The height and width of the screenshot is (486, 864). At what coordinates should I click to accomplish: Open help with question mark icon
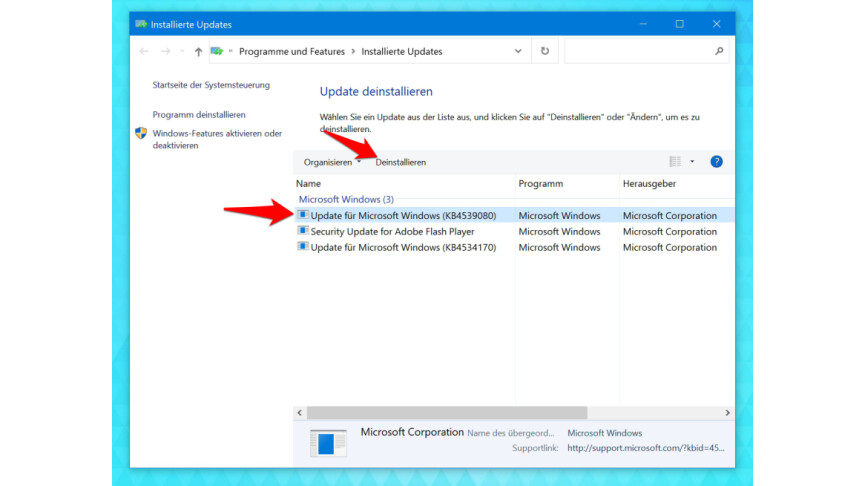click(x=716, y=161)
